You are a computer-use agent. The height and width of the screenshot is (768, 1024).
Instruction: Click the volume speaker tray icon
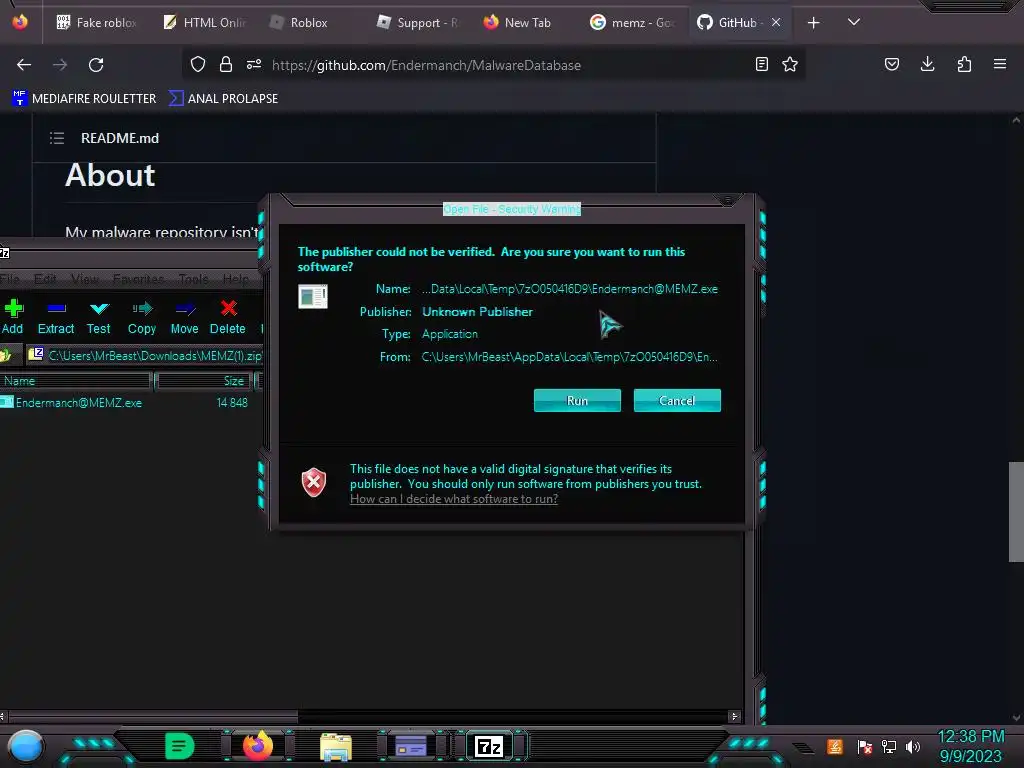click(913, 746)
